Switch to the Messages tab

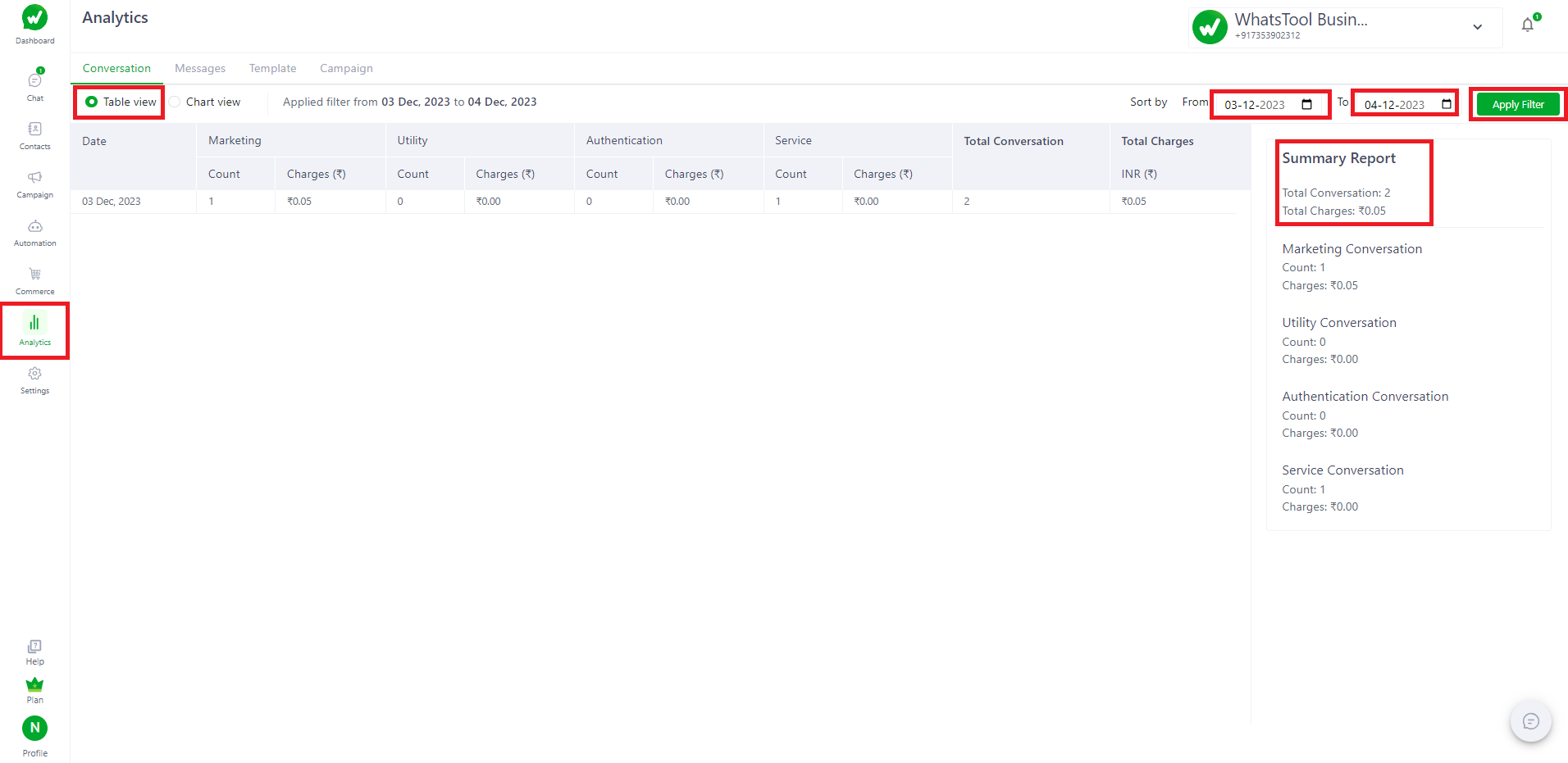[200, 68]
